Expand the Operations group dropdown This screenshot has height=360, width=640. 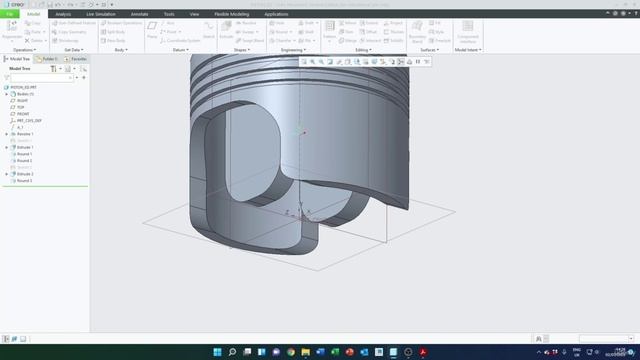(x=24, y=50)
